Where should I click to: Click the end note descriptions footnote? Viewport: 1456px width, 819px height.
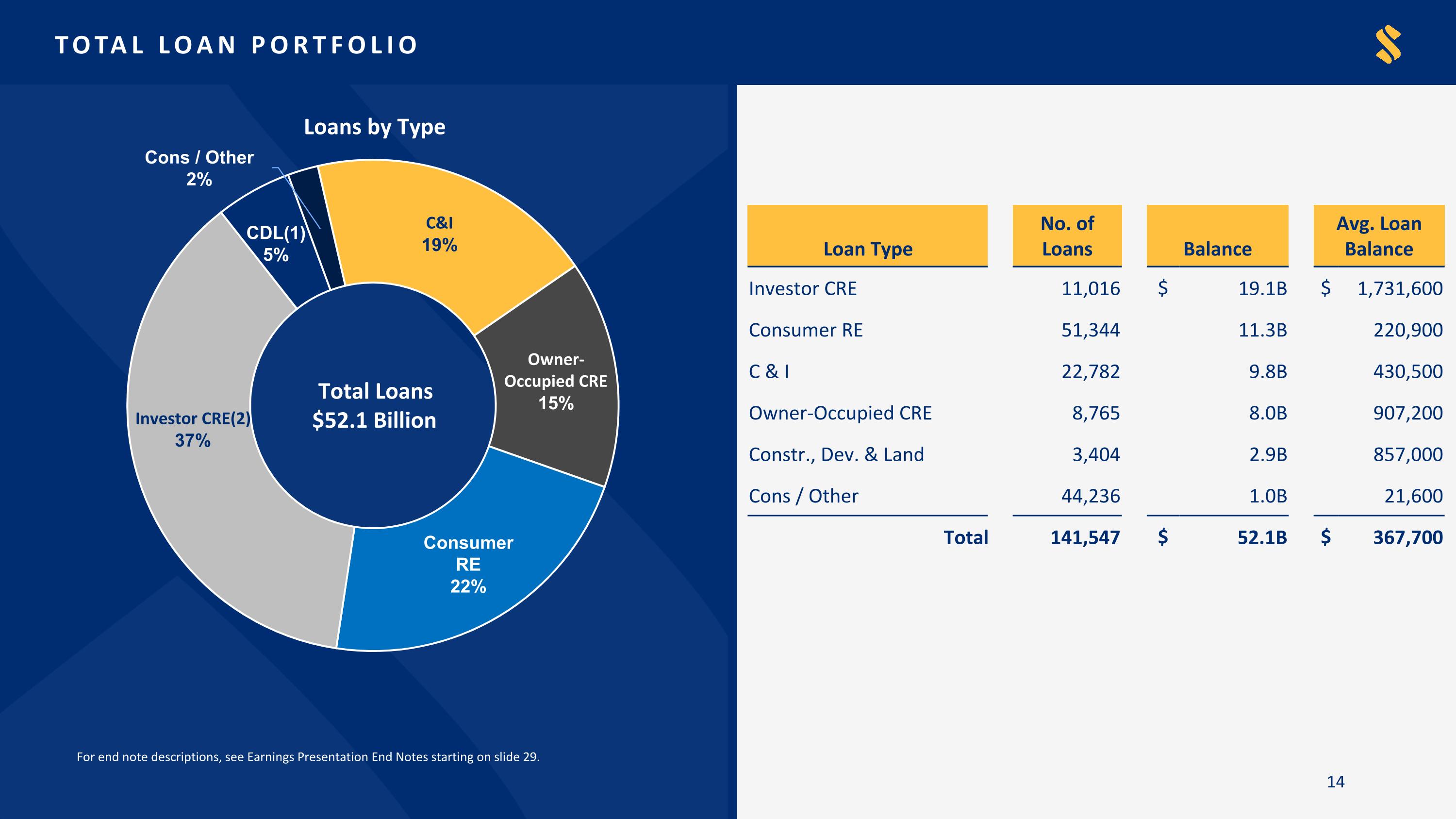308,757
